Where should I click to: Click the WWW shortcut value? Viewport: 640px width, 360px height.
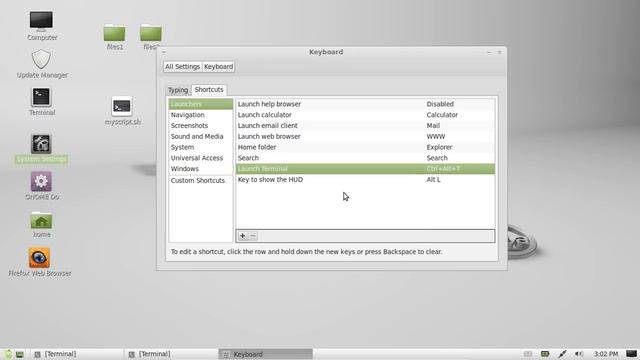(x=436, y=136)
